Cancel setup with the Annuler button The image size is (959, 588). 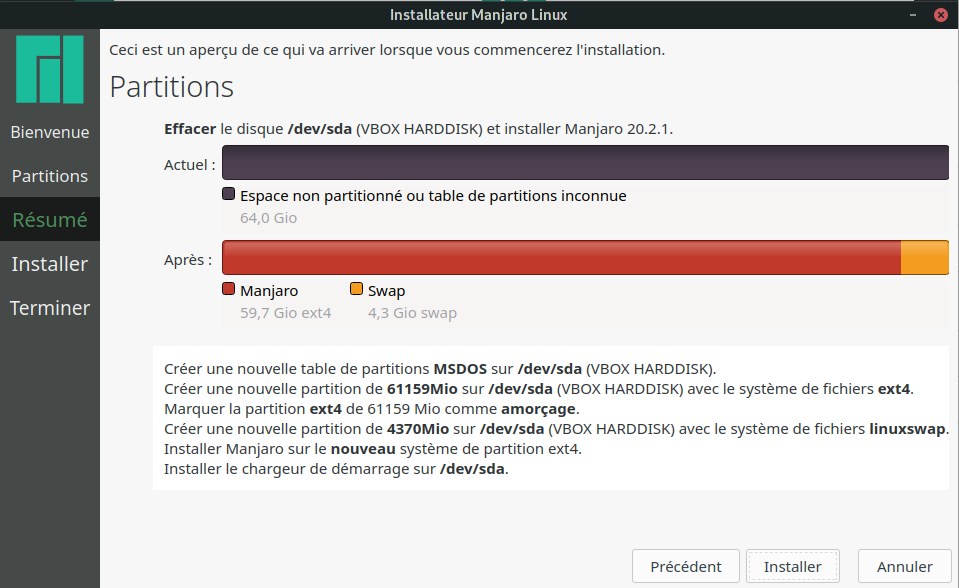click(x=905, y=567)
